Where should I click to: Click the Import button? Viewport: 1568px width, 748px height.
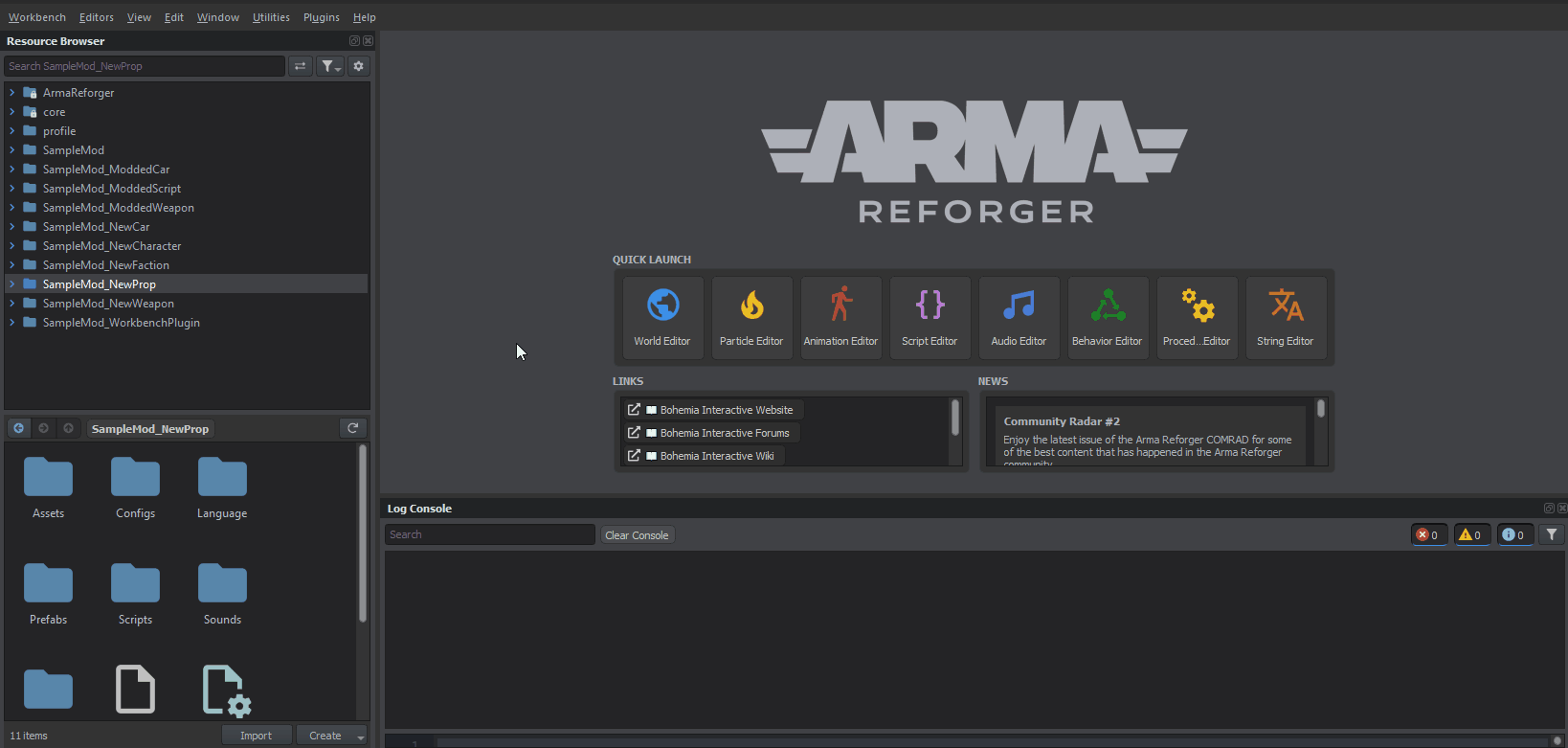tap(257, 736)
